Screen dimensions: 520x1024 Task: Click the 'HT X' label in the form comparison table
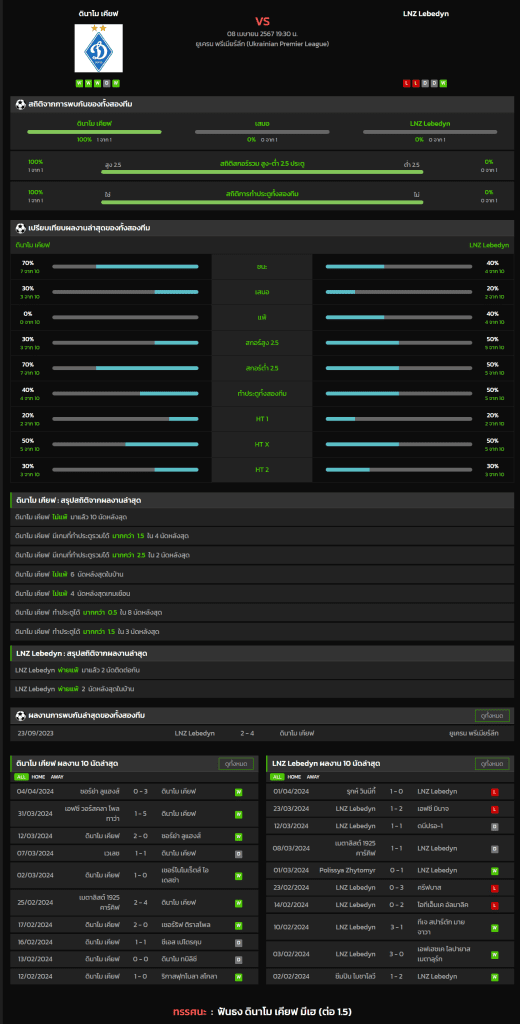coord(262,444)
